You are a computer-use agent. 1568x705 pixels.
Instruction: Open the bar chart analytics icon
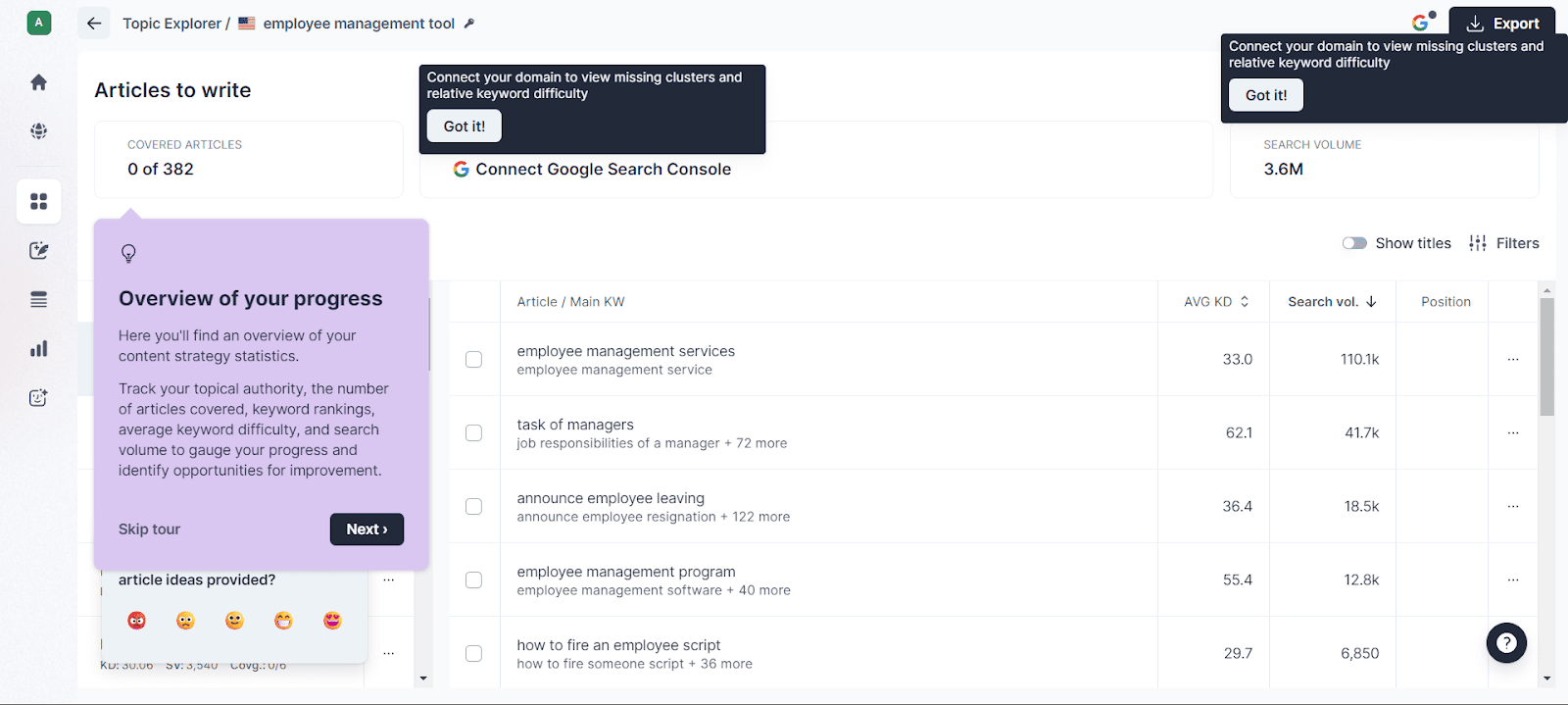pos(39,349)
